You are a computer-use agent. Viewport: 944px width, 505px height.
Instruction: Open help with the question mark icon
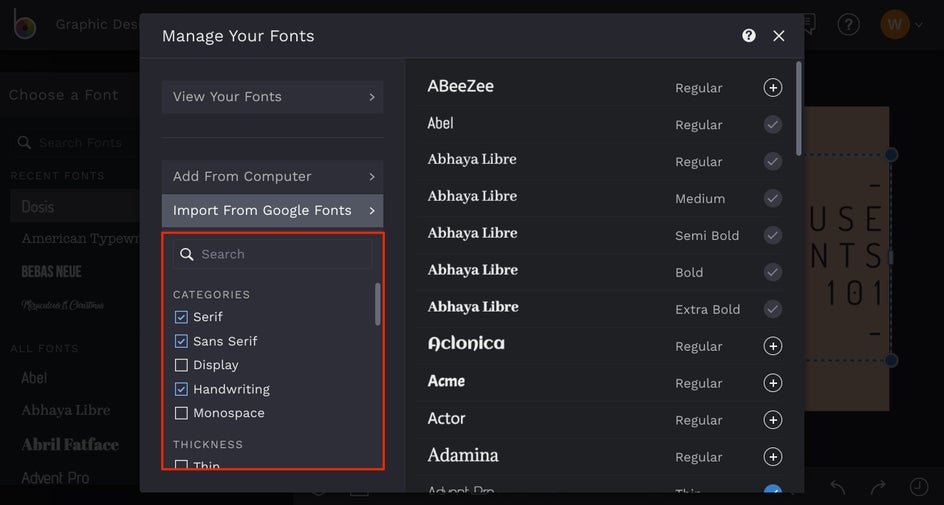749,36
